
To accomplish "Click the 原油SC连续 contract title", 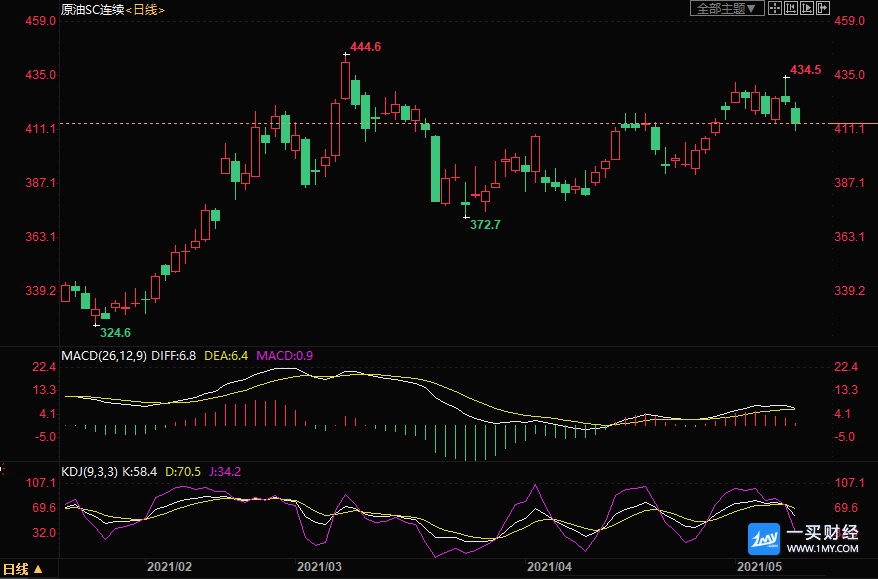I will pos(92,10).
